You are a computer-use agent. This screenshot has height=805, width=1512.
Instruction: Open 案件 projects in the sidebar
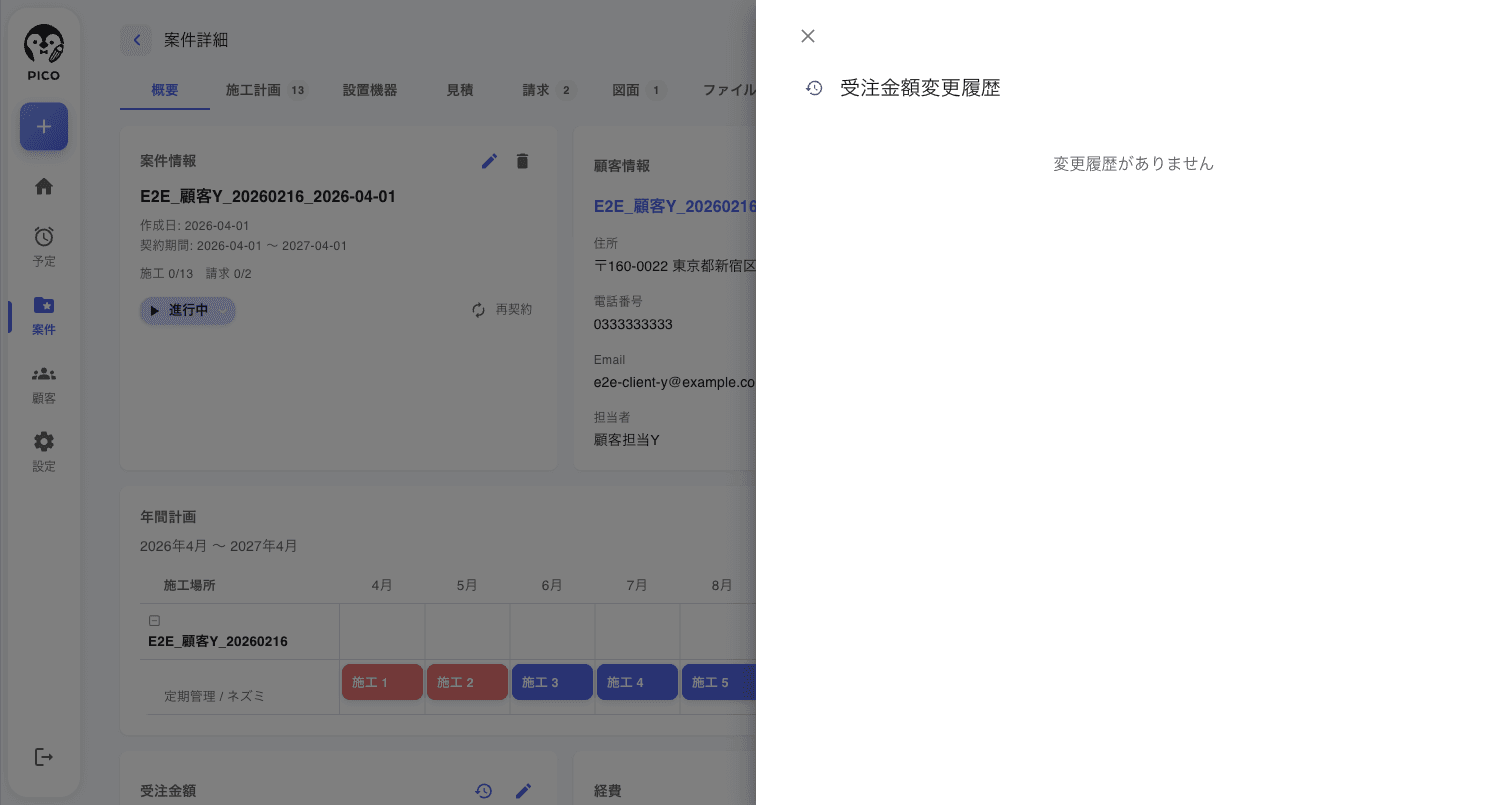[44, 315]
